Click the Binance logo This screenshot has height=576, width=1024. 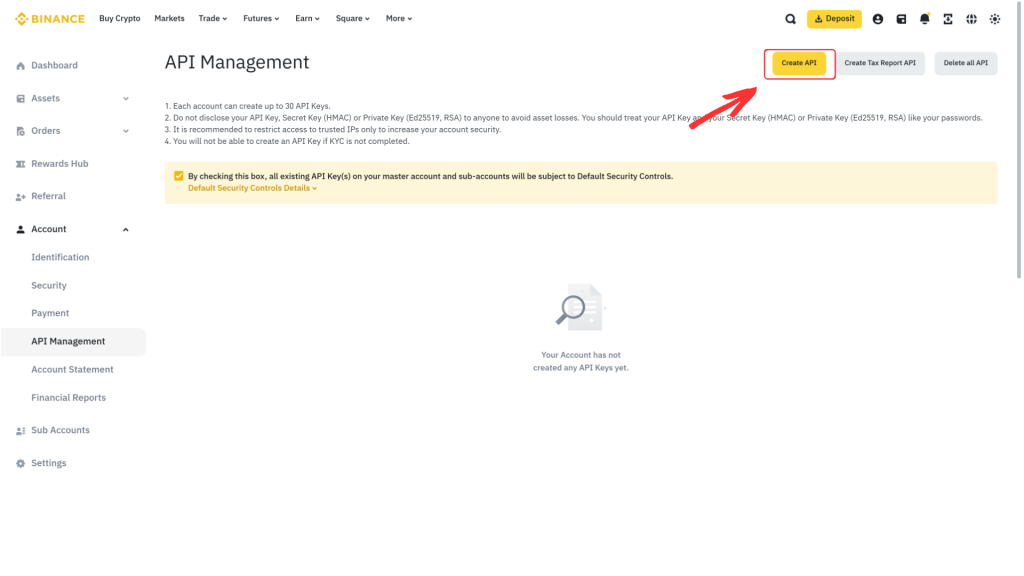pos(50,19)
